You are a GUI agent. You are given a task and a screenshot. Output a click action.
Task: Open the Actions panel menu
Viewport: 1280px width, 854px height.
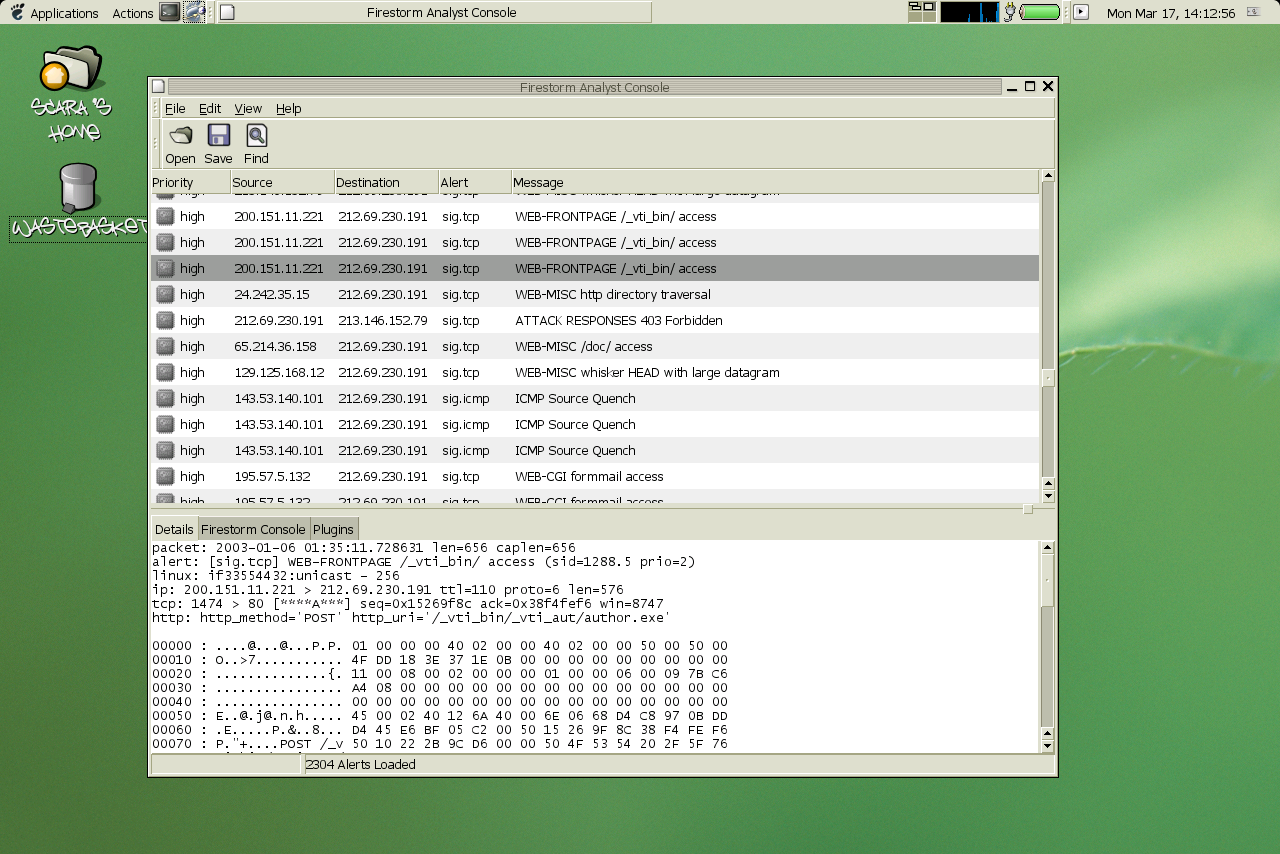[x=132, y=13]
